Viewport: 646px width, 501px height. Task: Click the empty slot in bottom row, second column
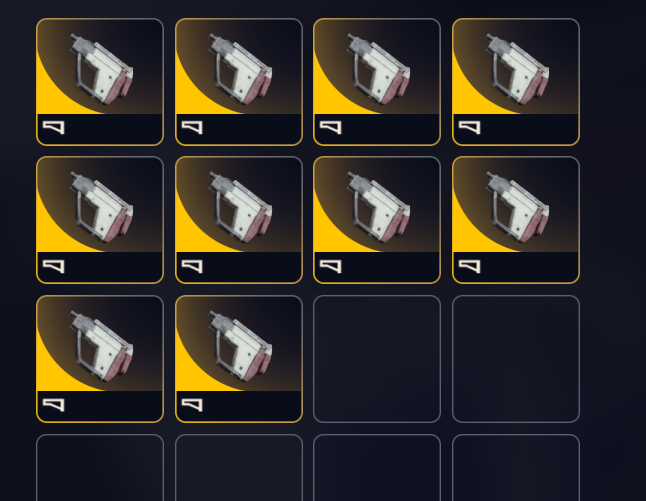tap(239, 467)
